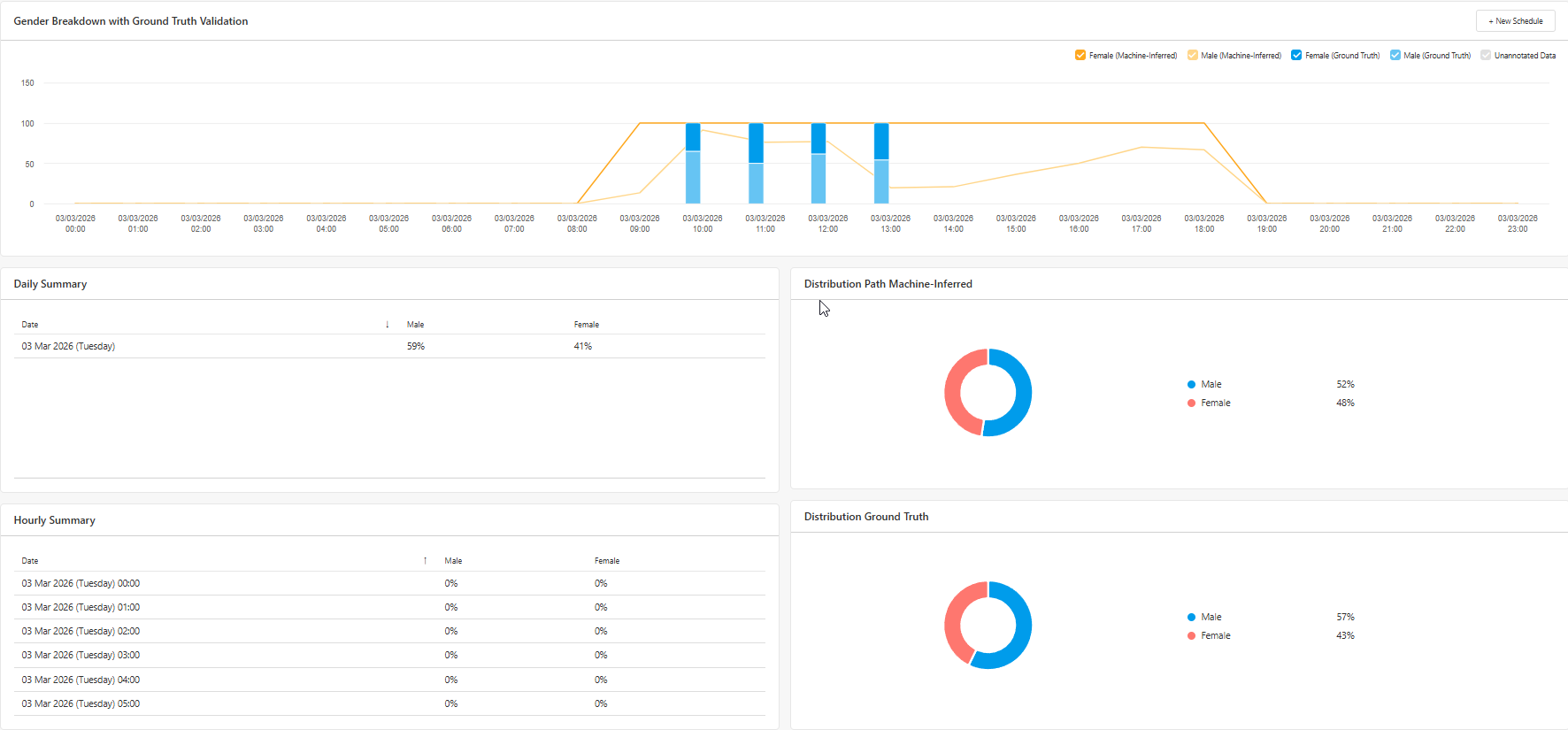Click sort arrow in Hourly Summary Date column
Screen dimensions: 1568x730
pyautogui.click(x=425, y=561)
